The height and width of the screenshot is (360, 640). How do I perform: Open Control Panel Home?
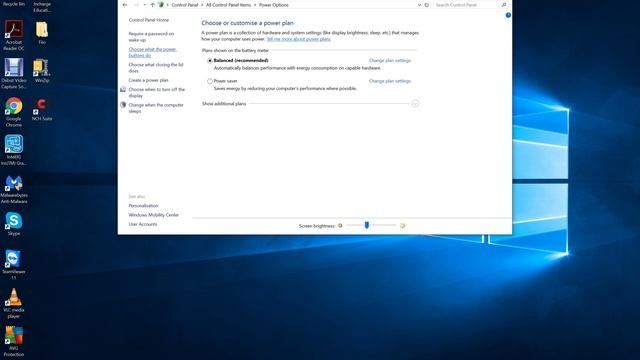tap(149, 20)
